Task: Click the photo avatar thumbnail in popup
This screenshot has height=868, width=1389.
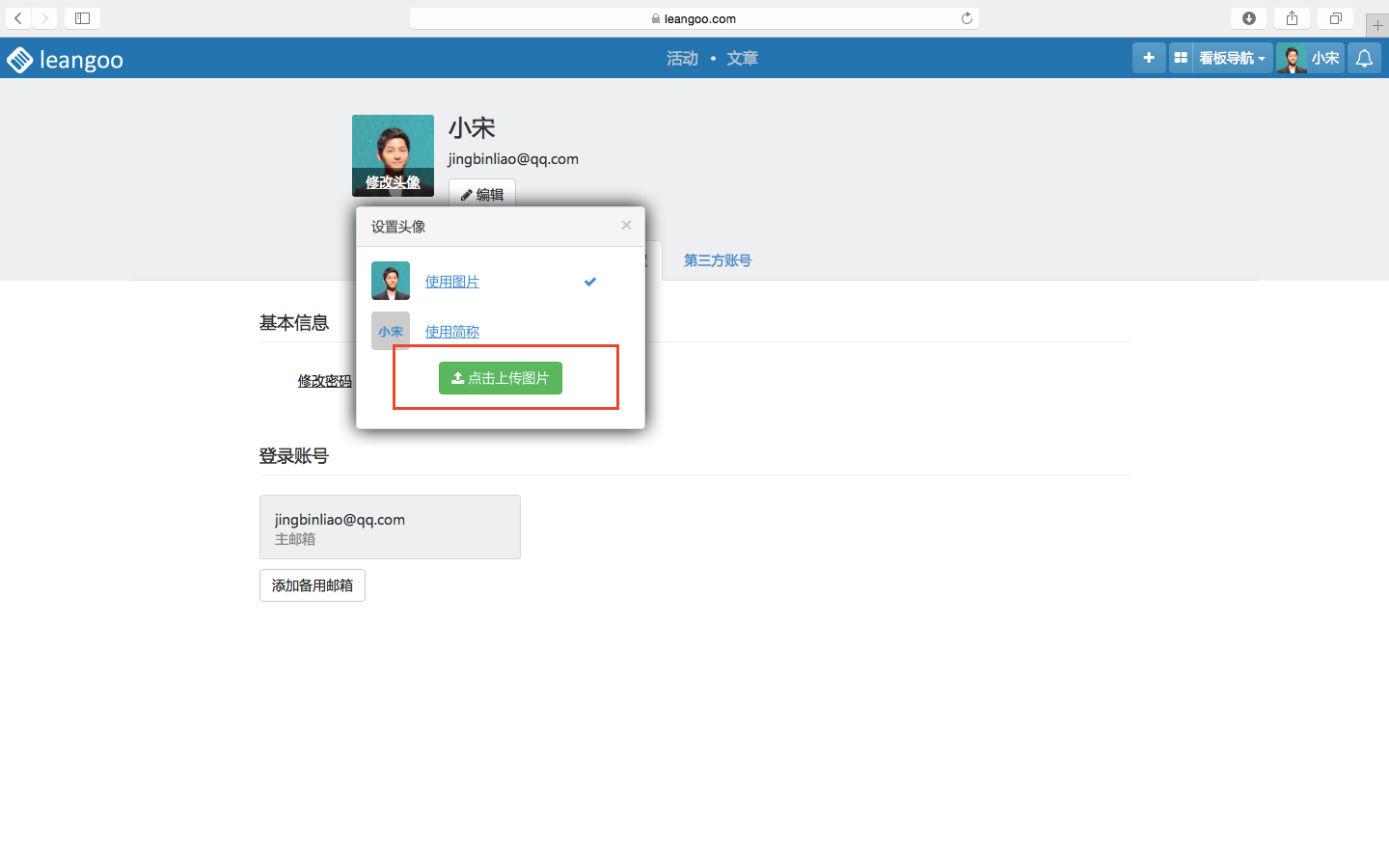Action: [391, 281]
